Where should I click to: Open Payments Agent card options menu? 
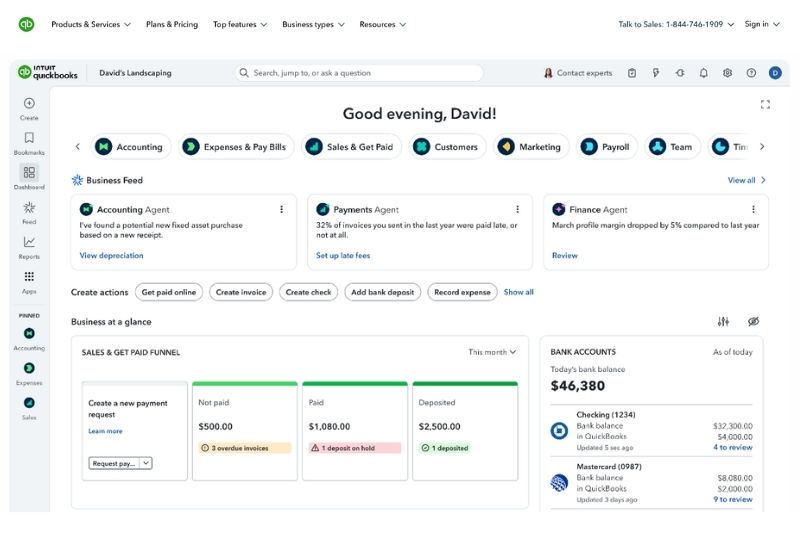tap(517, 209)
